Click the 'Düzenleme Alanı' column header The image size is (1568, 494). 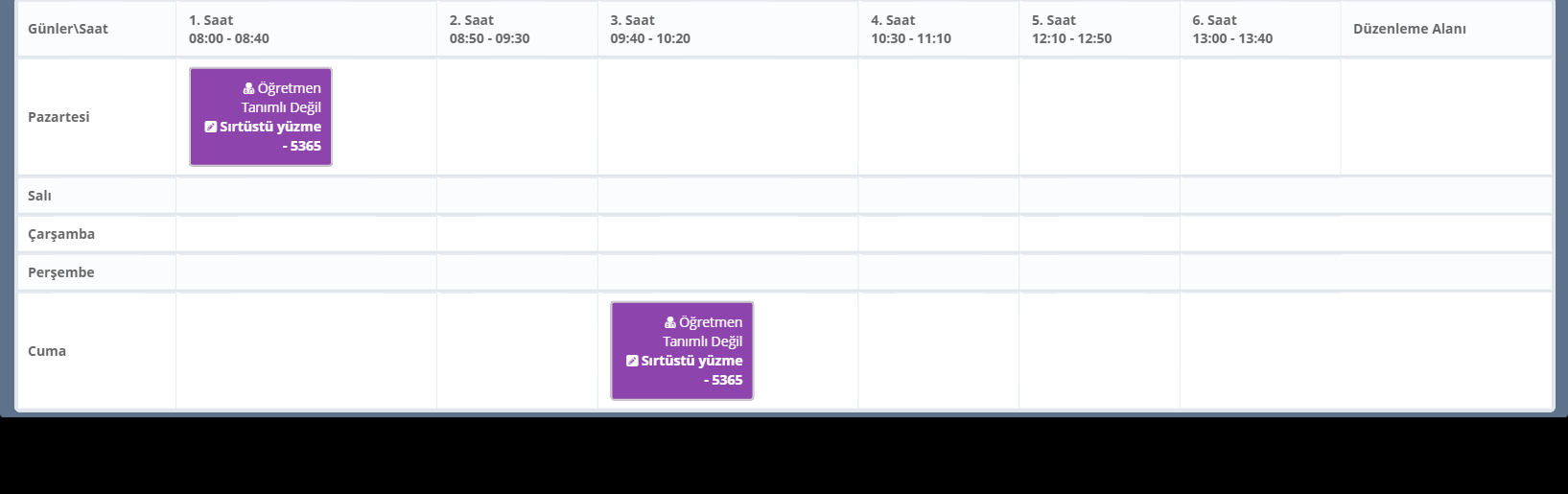[x=1409, y=29]
